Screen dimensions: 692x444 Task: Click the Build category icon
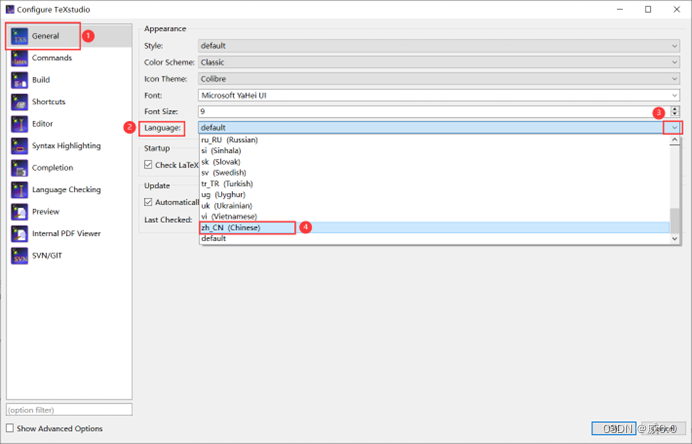point(19,80)
